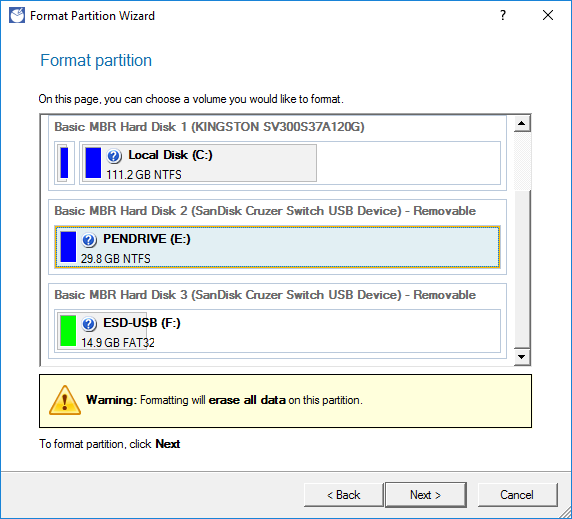Viewport: 572px width, 519px height.
Task: Click the blue usage bar of Local Disk C
Action: click(x=93, y=163)
